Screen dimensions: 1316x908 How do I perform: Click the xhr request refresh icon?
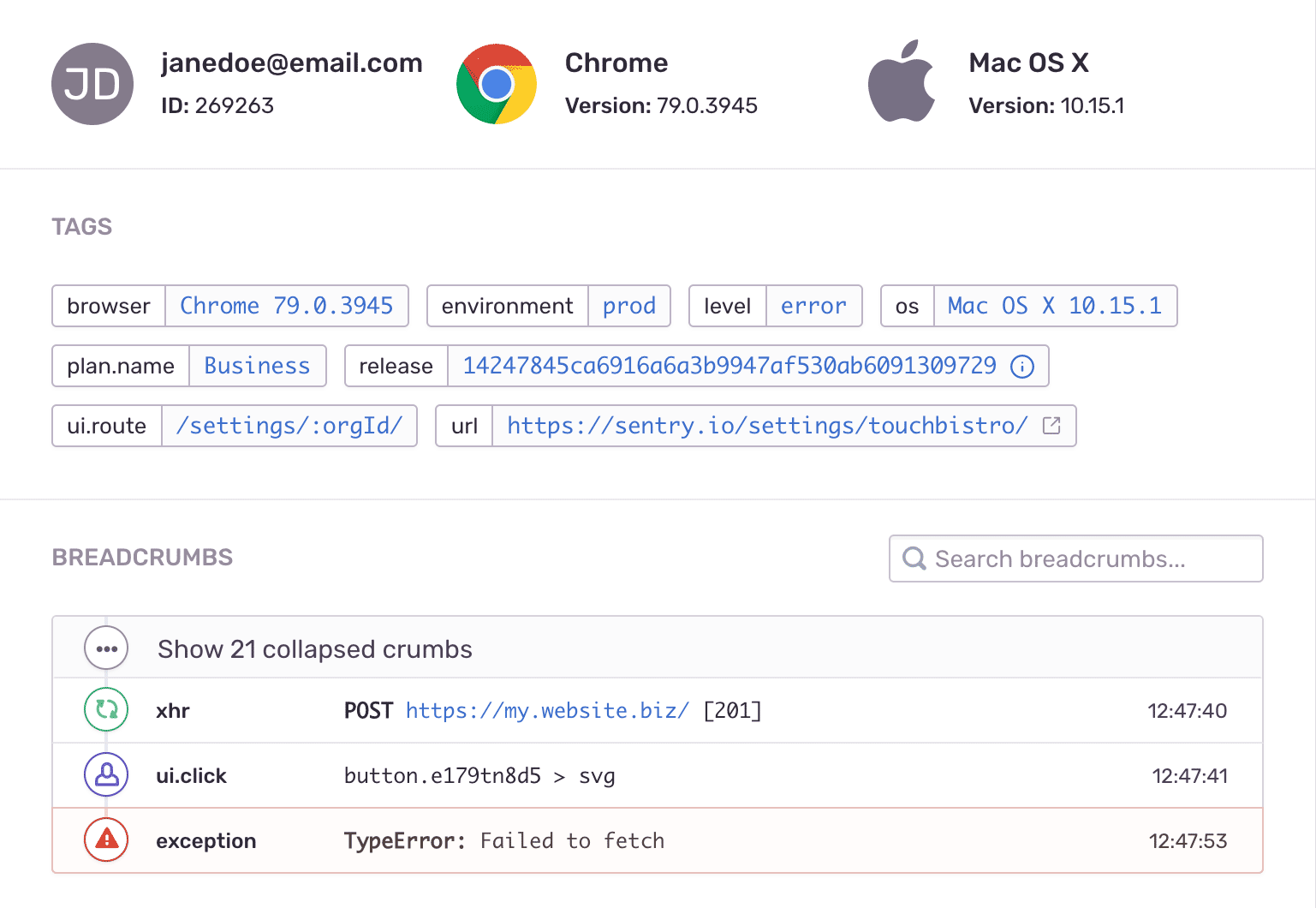pyautogui.click(x=105, y=710)
